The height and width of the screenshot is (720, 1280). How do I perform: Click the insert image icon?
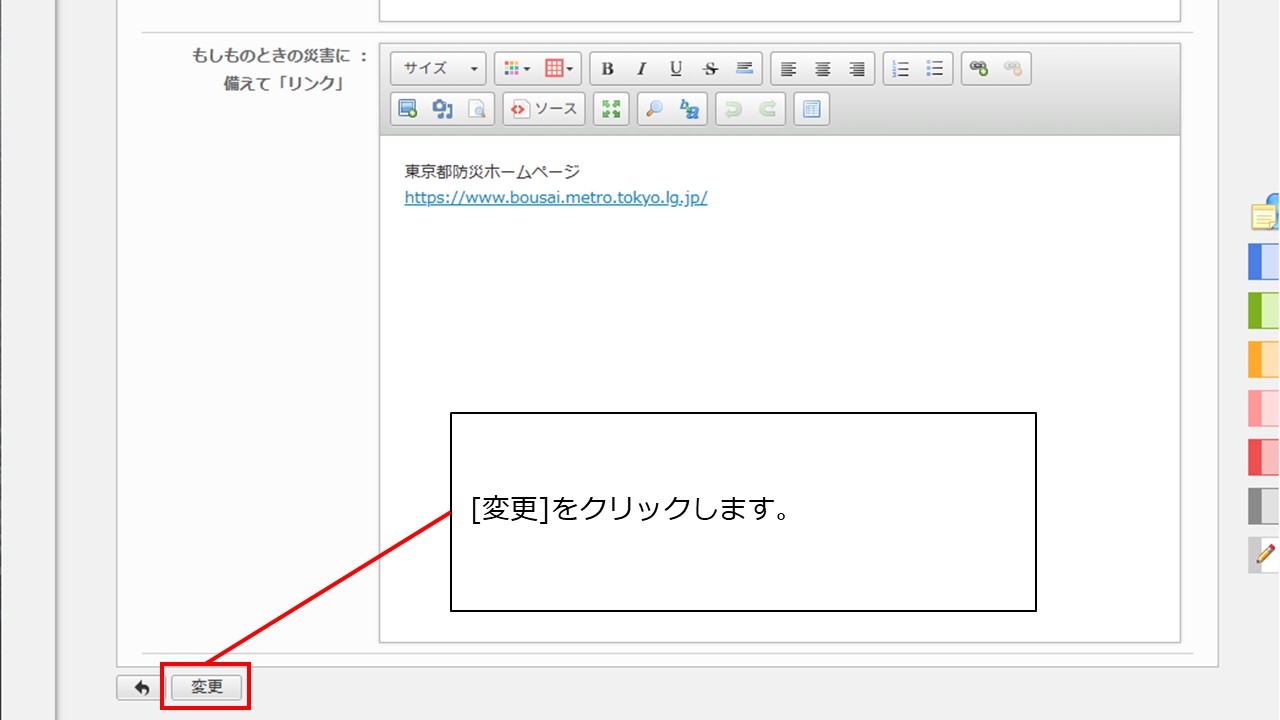(x=408, y=109)
